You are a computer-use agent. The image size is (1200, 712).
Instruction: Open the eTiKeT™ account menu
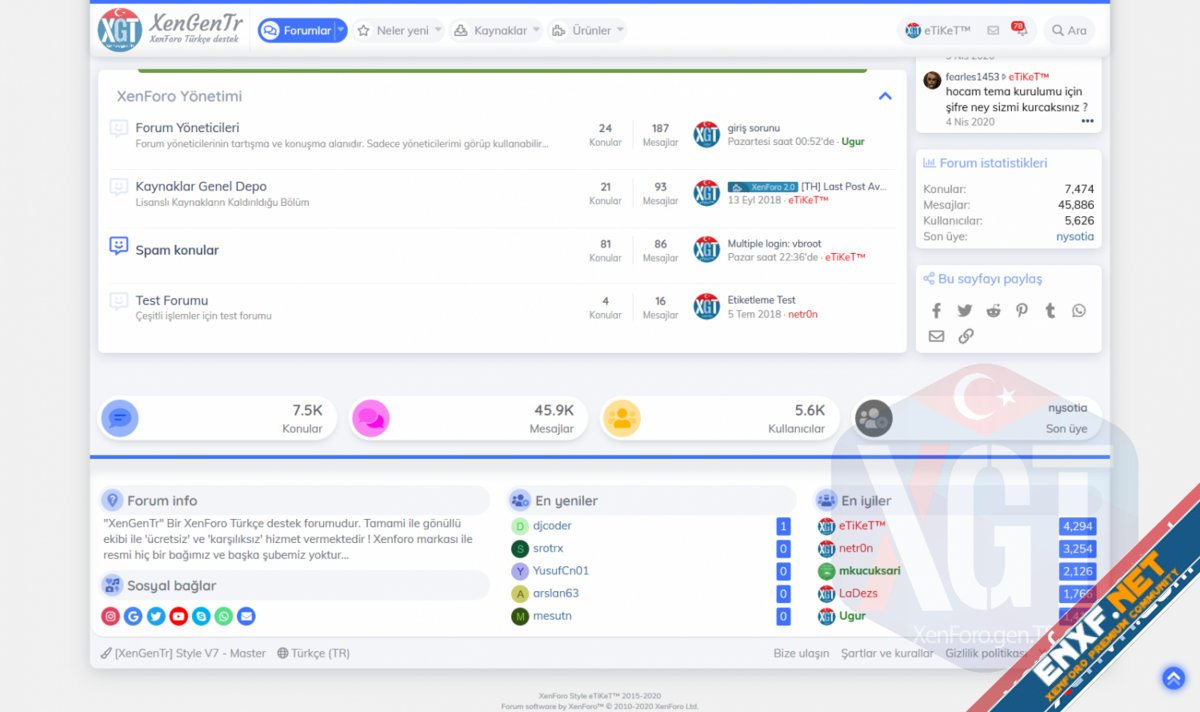tap(937, 31)
